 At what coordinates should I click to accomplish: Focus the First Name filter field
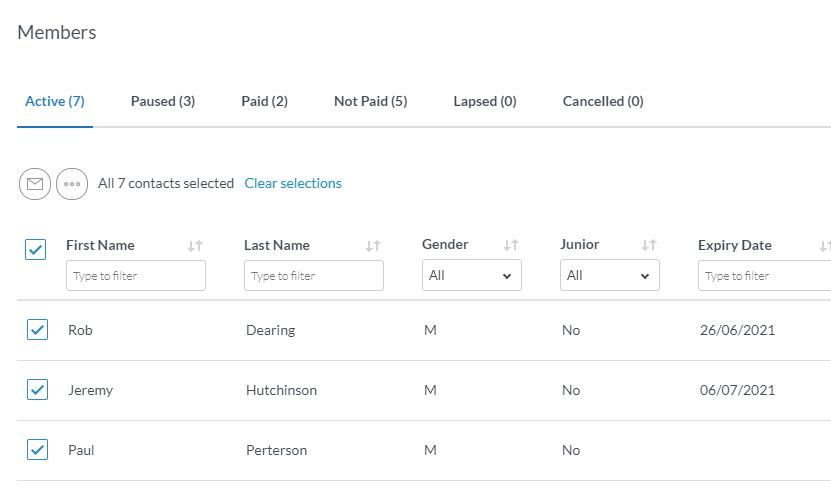[x=136, y=276]
